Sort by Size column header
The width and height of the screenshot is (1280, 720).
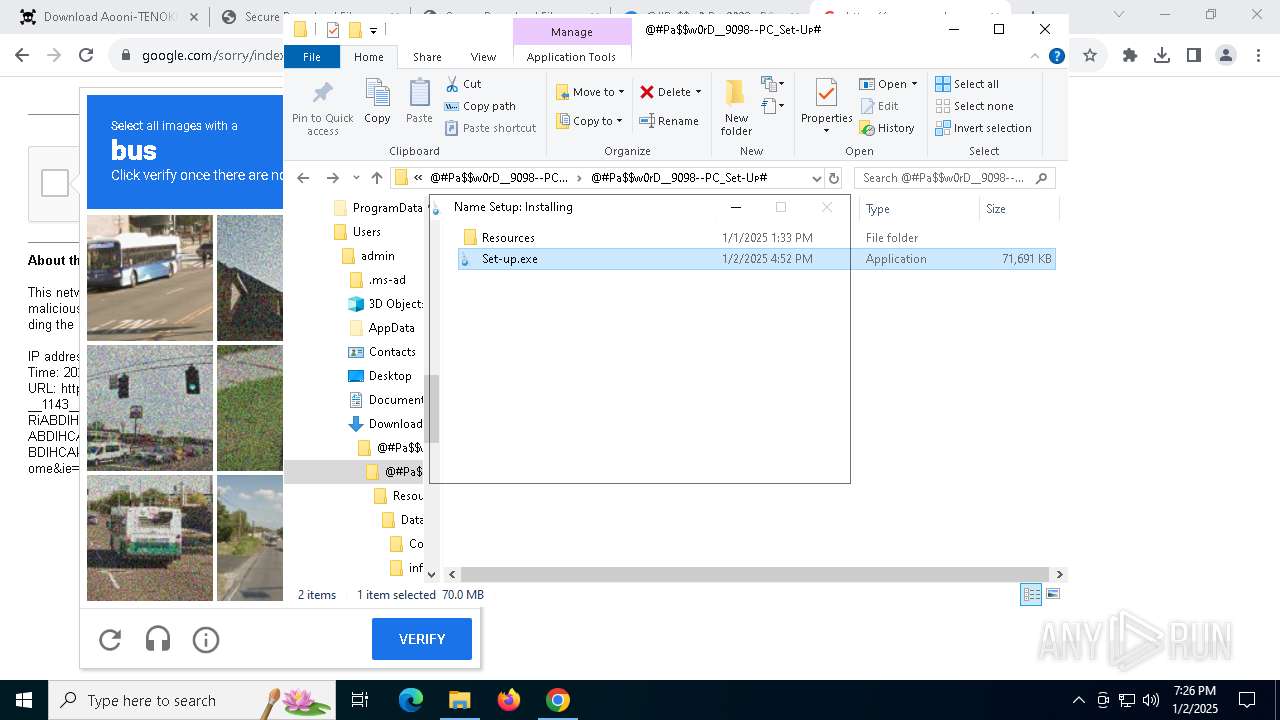coord(1018,209)
